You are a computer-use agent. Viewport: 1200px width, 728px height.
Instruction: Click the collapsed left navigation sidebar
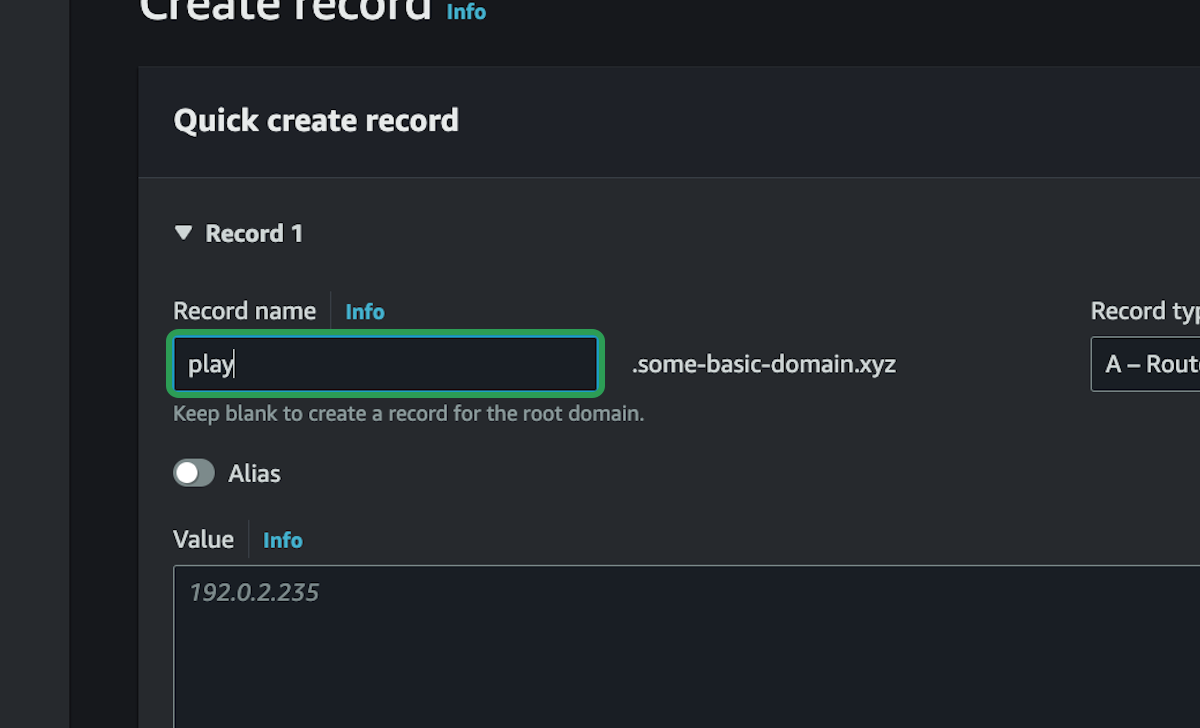click(34, 364)
